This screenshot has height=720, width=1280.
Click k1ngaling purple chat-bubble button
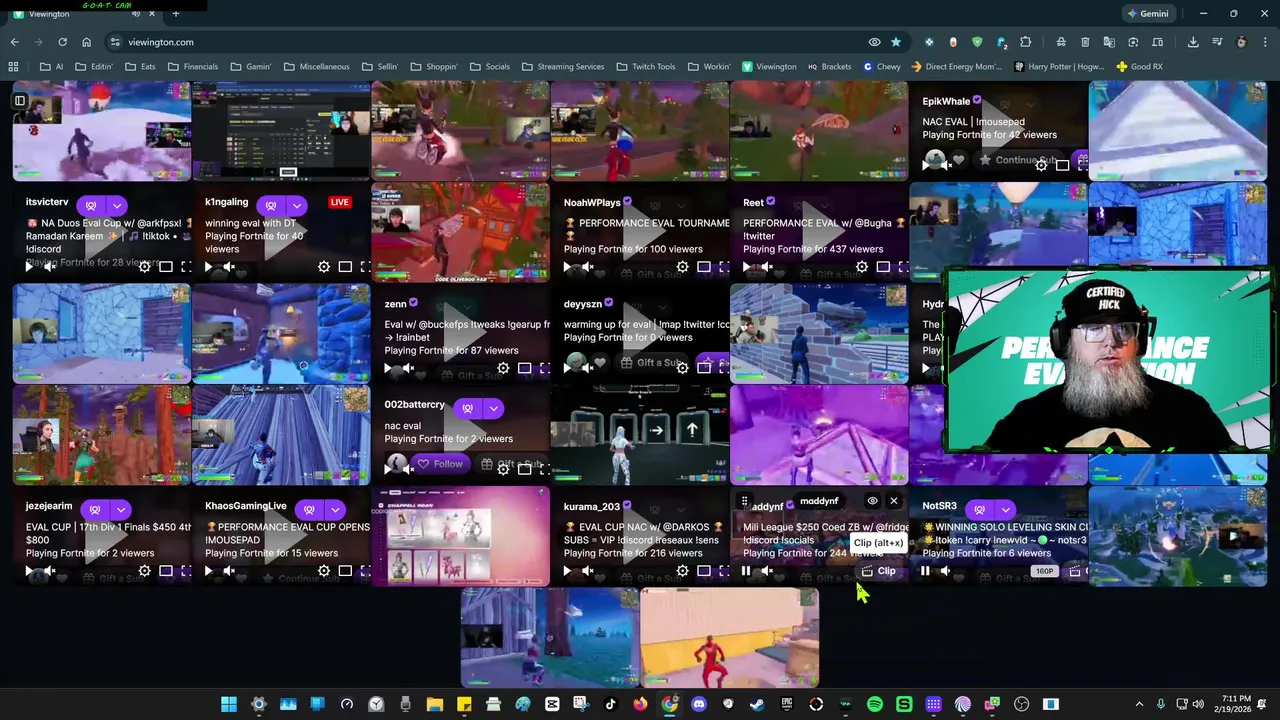pos(271,205)
